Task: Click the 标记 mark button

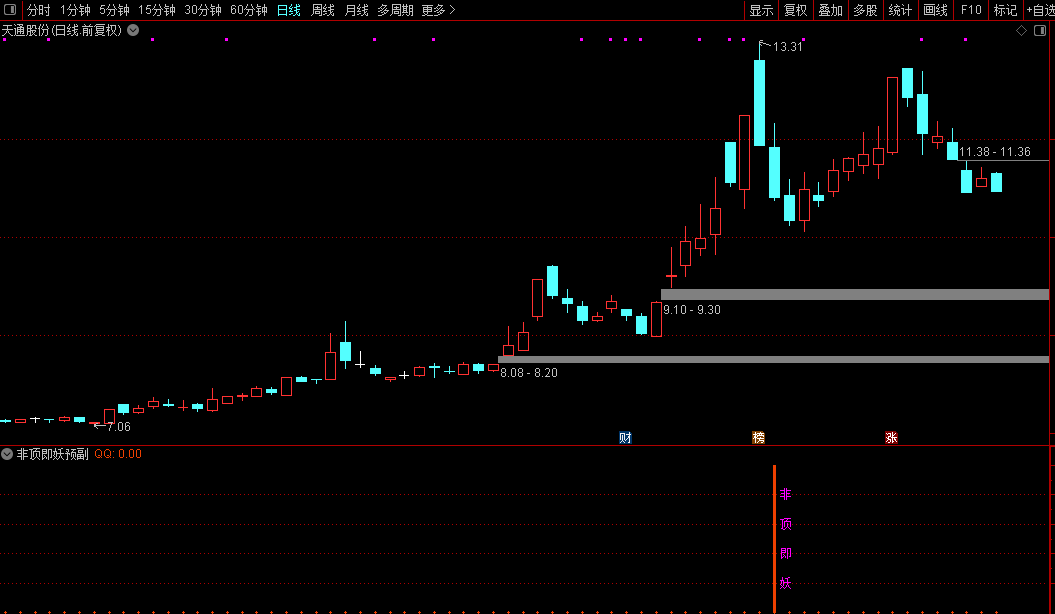Action: (x=1005, y=10)
